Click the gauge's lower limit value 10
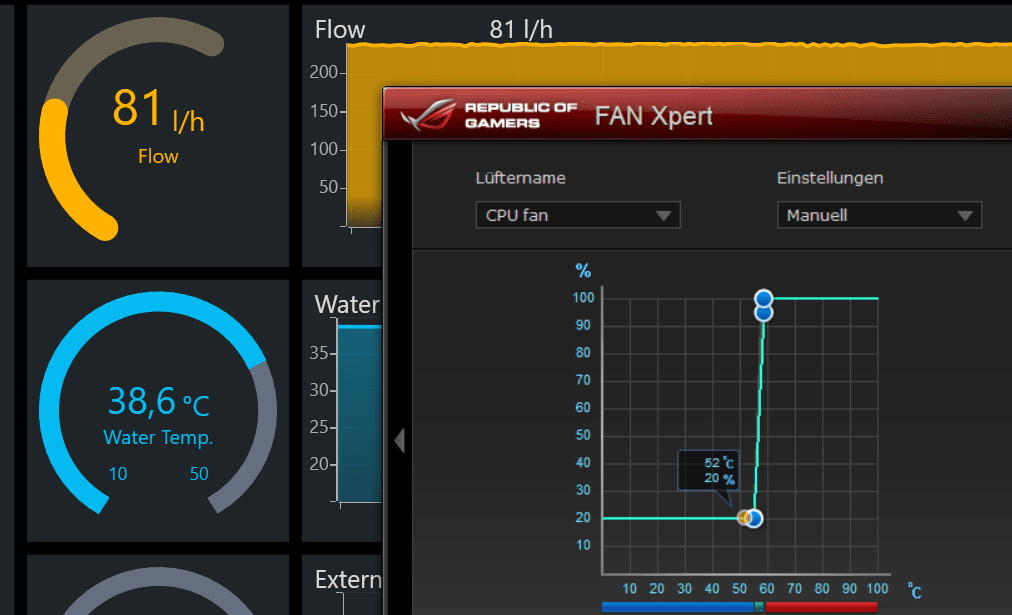The width and height of the screenshot is (1012, 615). pyautogui.click(x=118, y=474)
